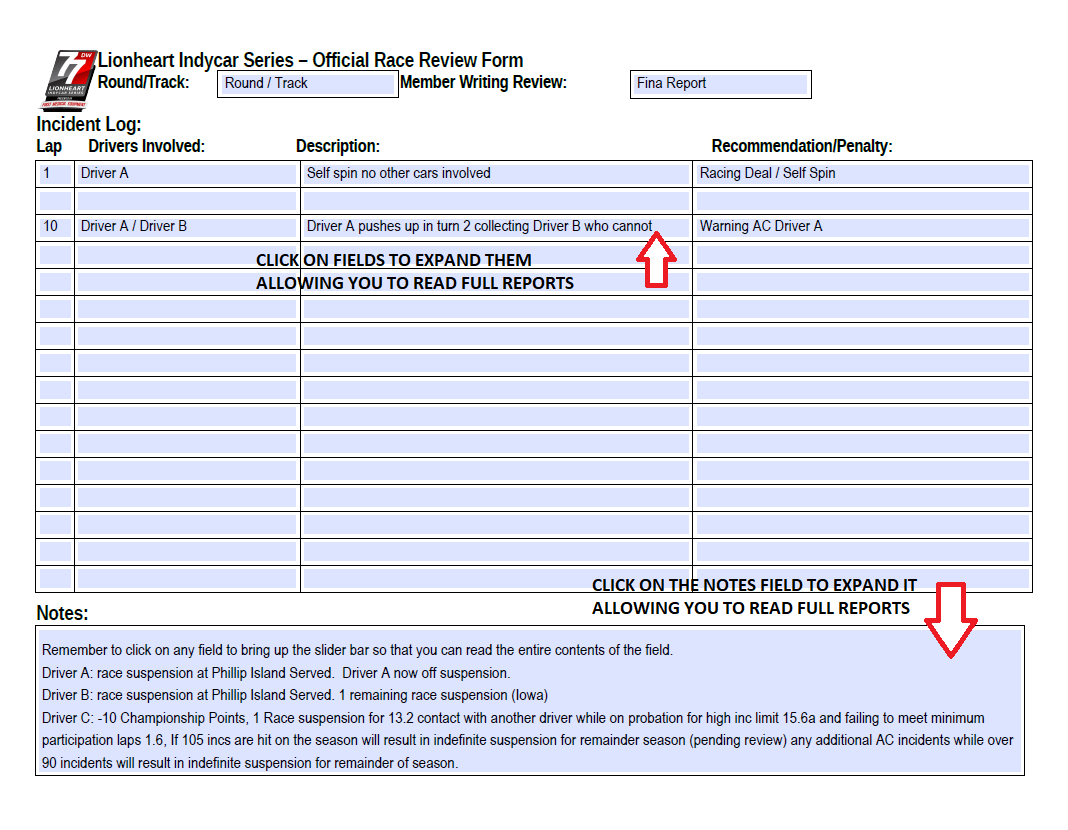
Task: Click penalty field 'Racing Deal / Self Spin'
Action: pyautogui.click(x=862, y=174)
